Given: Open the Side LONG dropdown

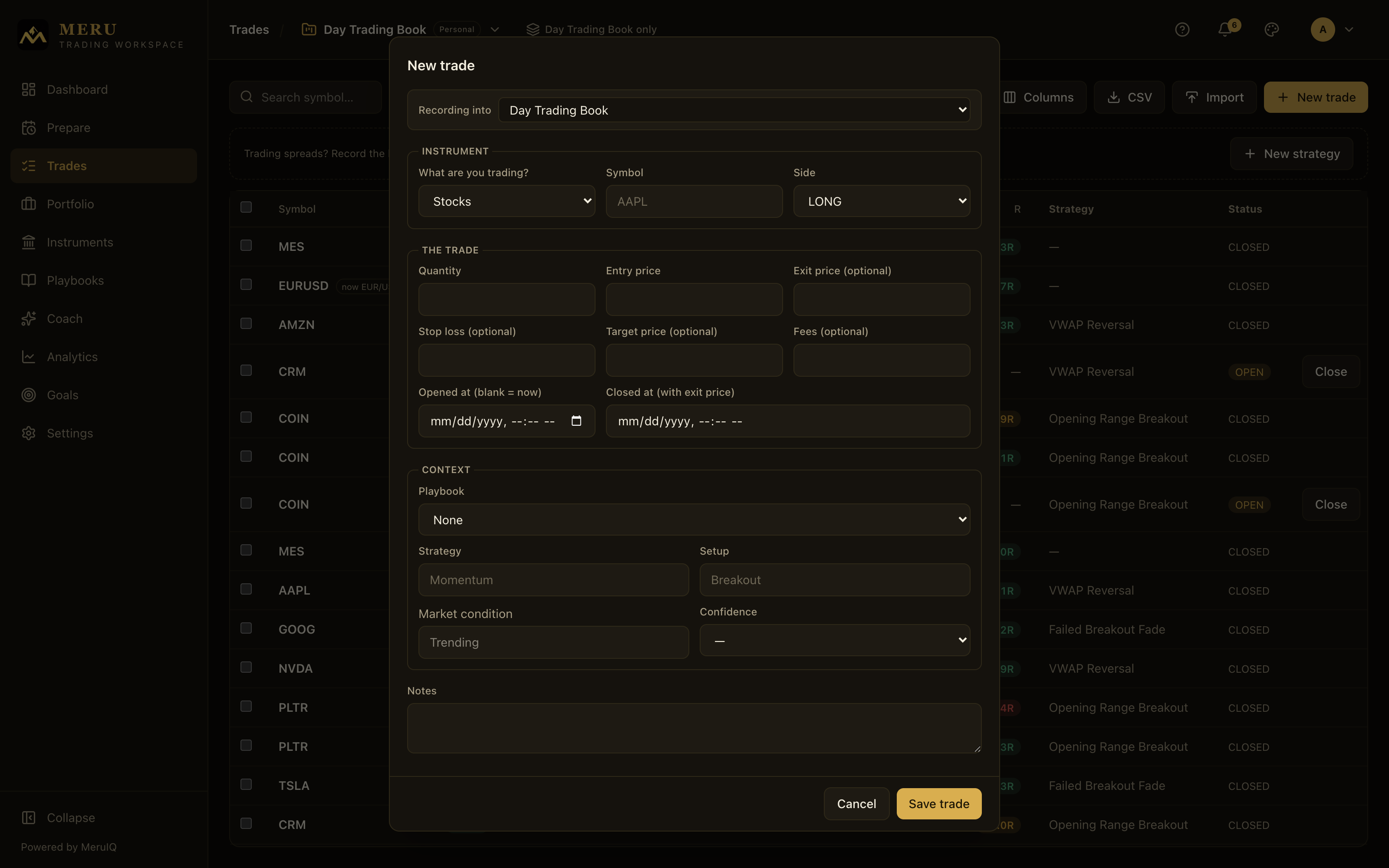Looking at the screenshot, I should pos(882,201).
